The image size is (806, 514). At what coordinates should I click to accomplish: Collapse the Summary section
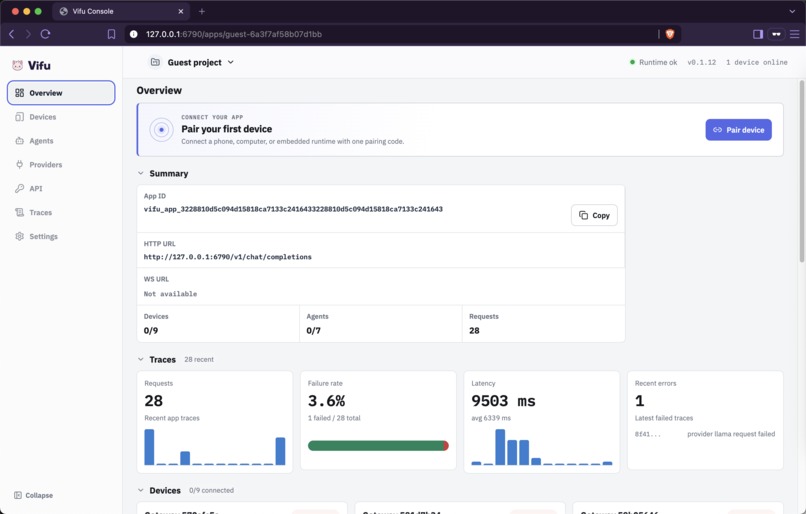point(140,173)
